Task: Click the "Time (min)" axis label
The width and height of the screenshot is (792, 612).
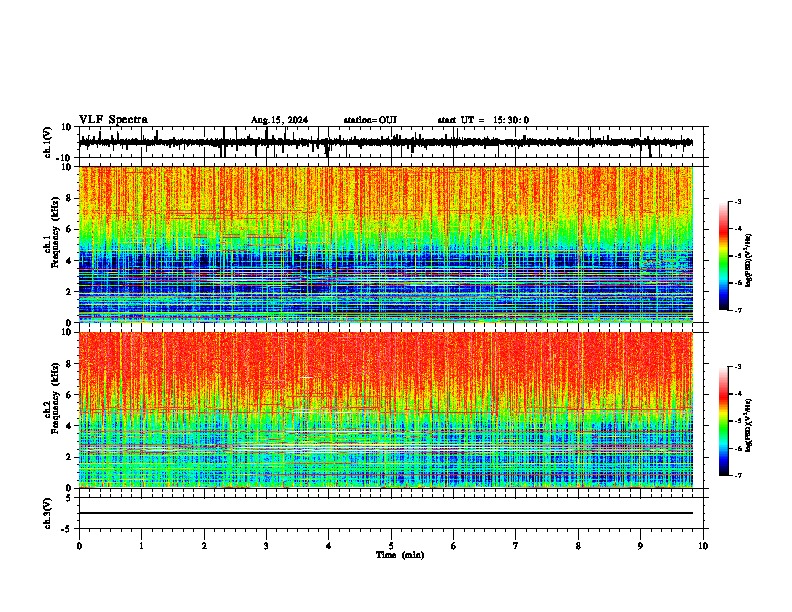Action: tap(400, 555)
